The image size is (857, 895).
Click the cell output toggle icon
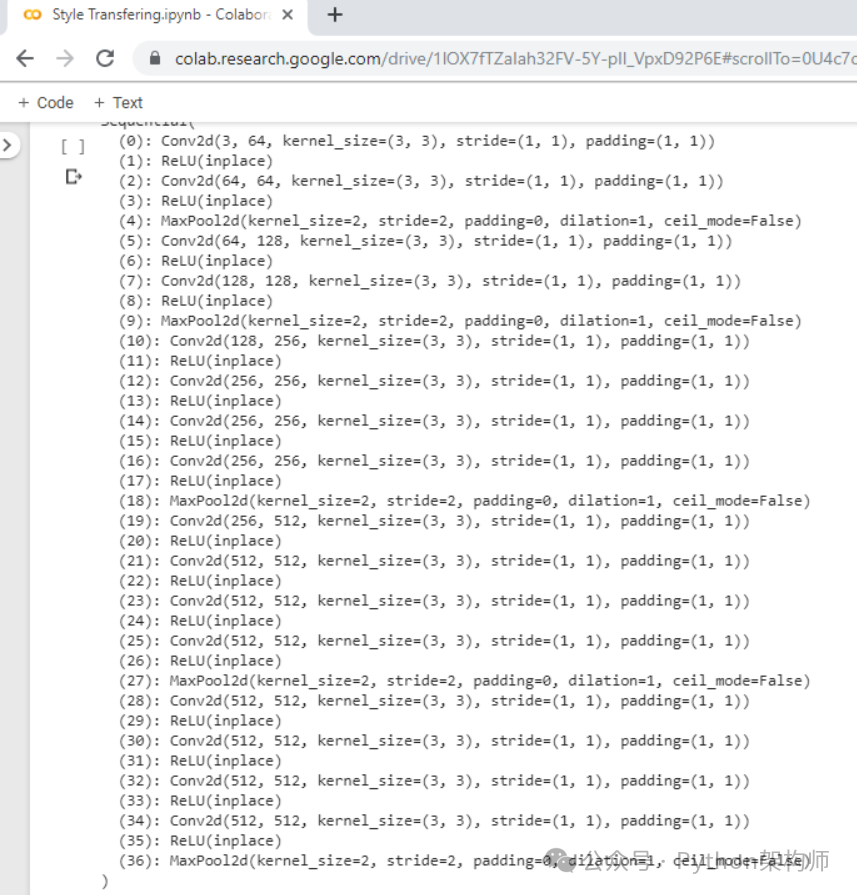point(73,177)
